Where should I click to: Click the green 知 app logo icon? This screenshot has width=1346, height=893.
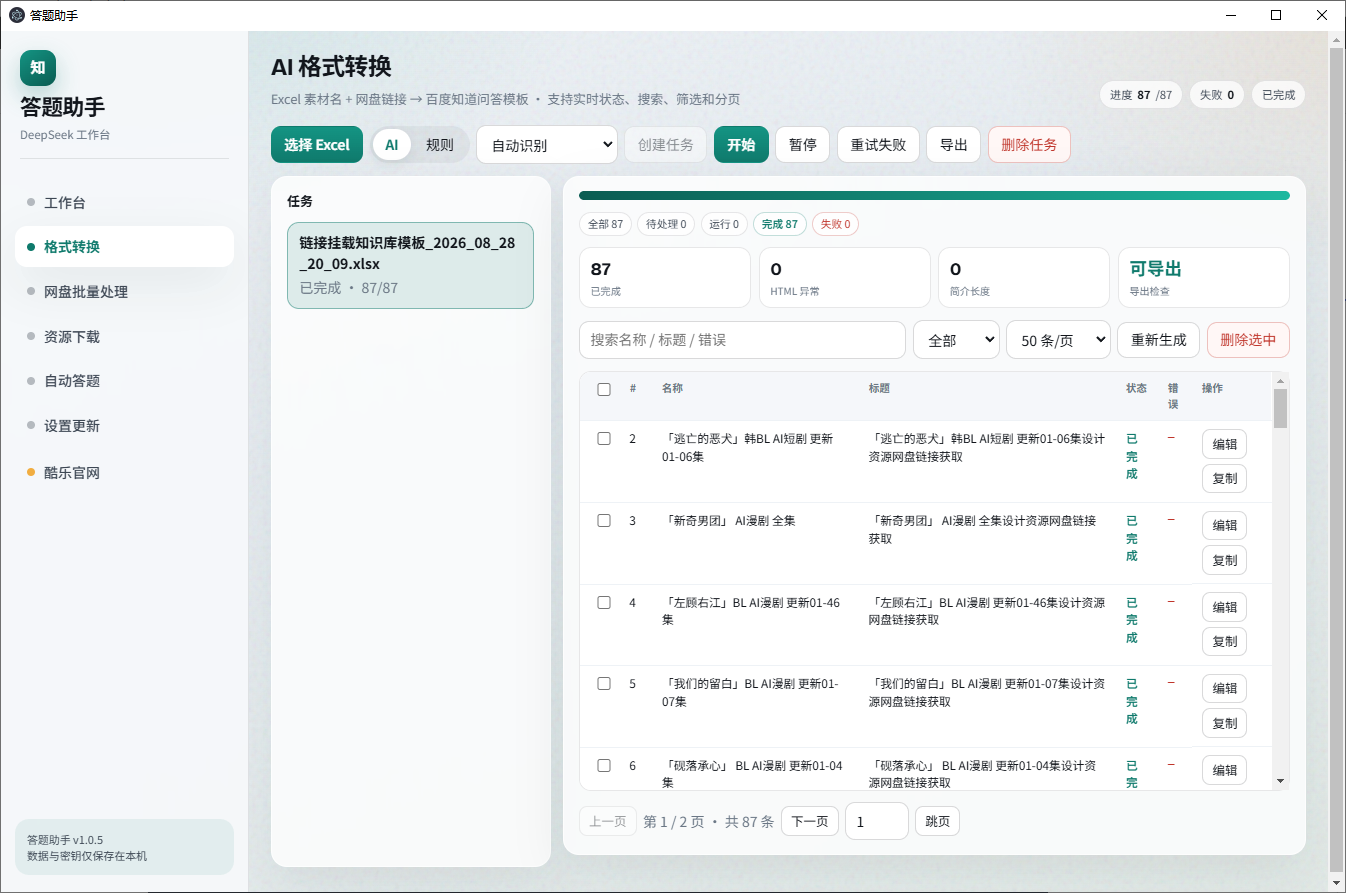coord(38,68)
